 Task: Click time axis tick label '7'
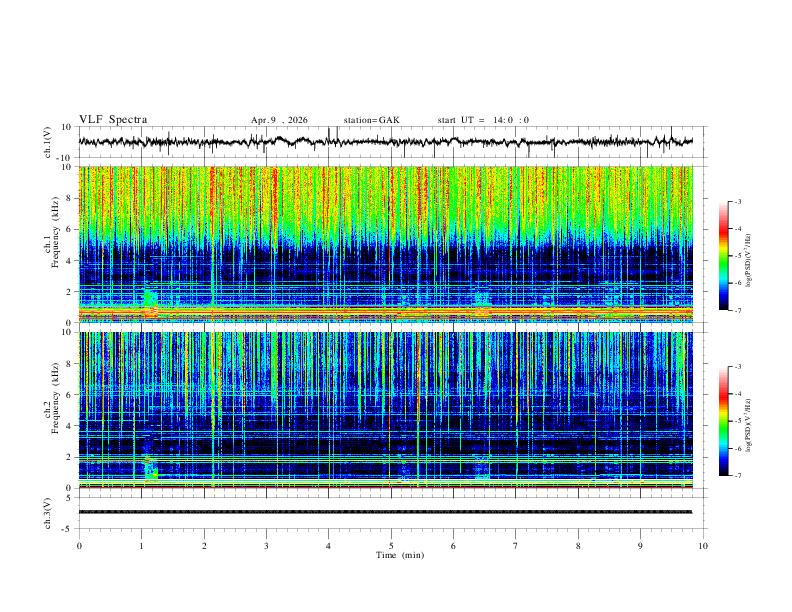(516, 546)
